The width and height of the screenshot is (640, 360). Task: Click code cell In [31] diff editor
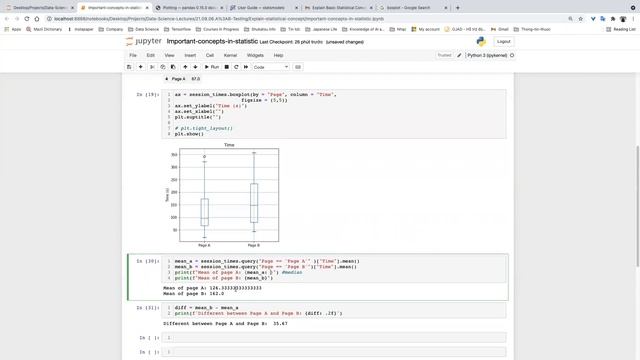coord(334,311)
